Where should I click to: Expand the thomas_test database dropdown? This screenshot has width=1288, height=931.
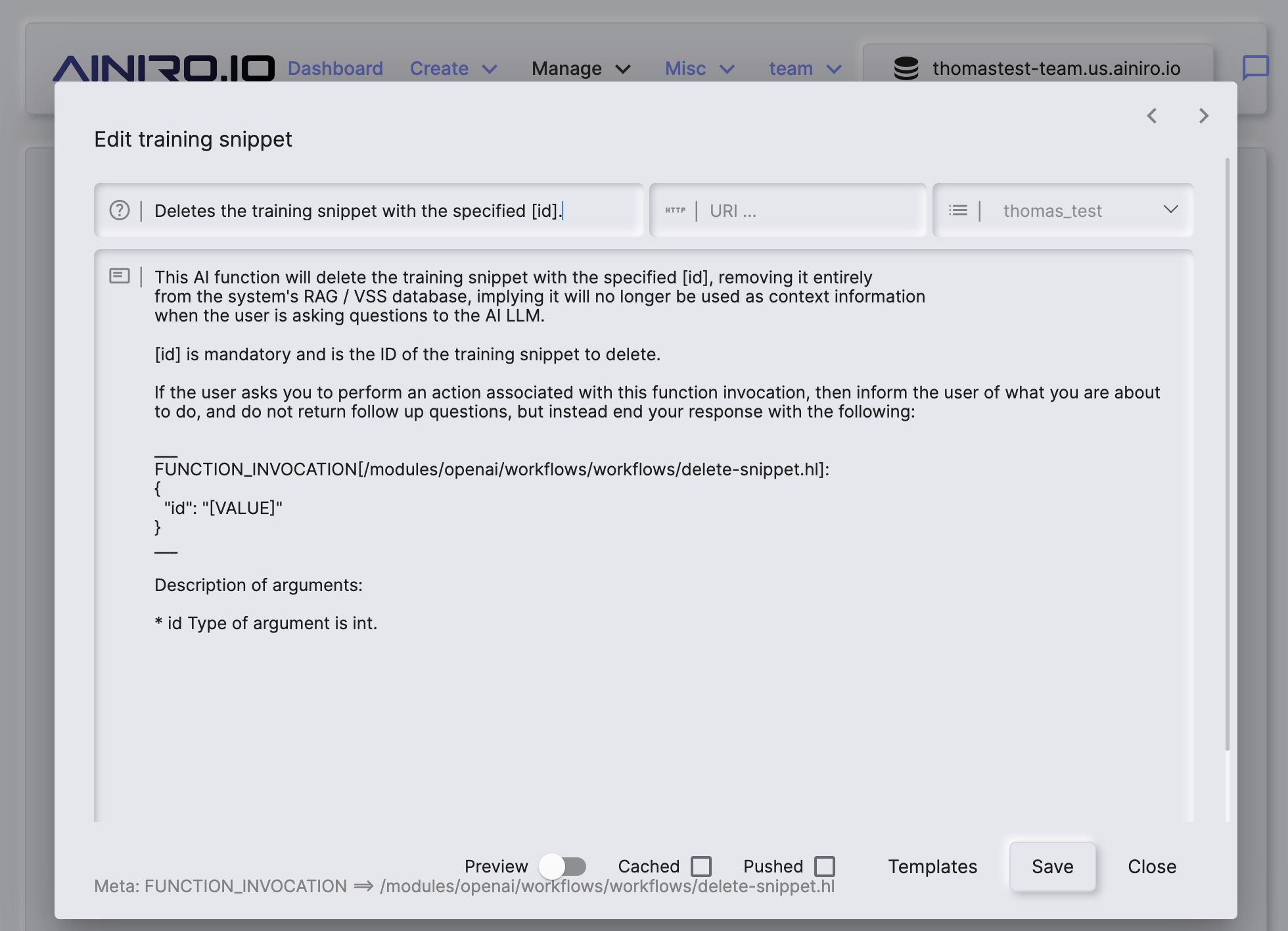point(1170,210)
